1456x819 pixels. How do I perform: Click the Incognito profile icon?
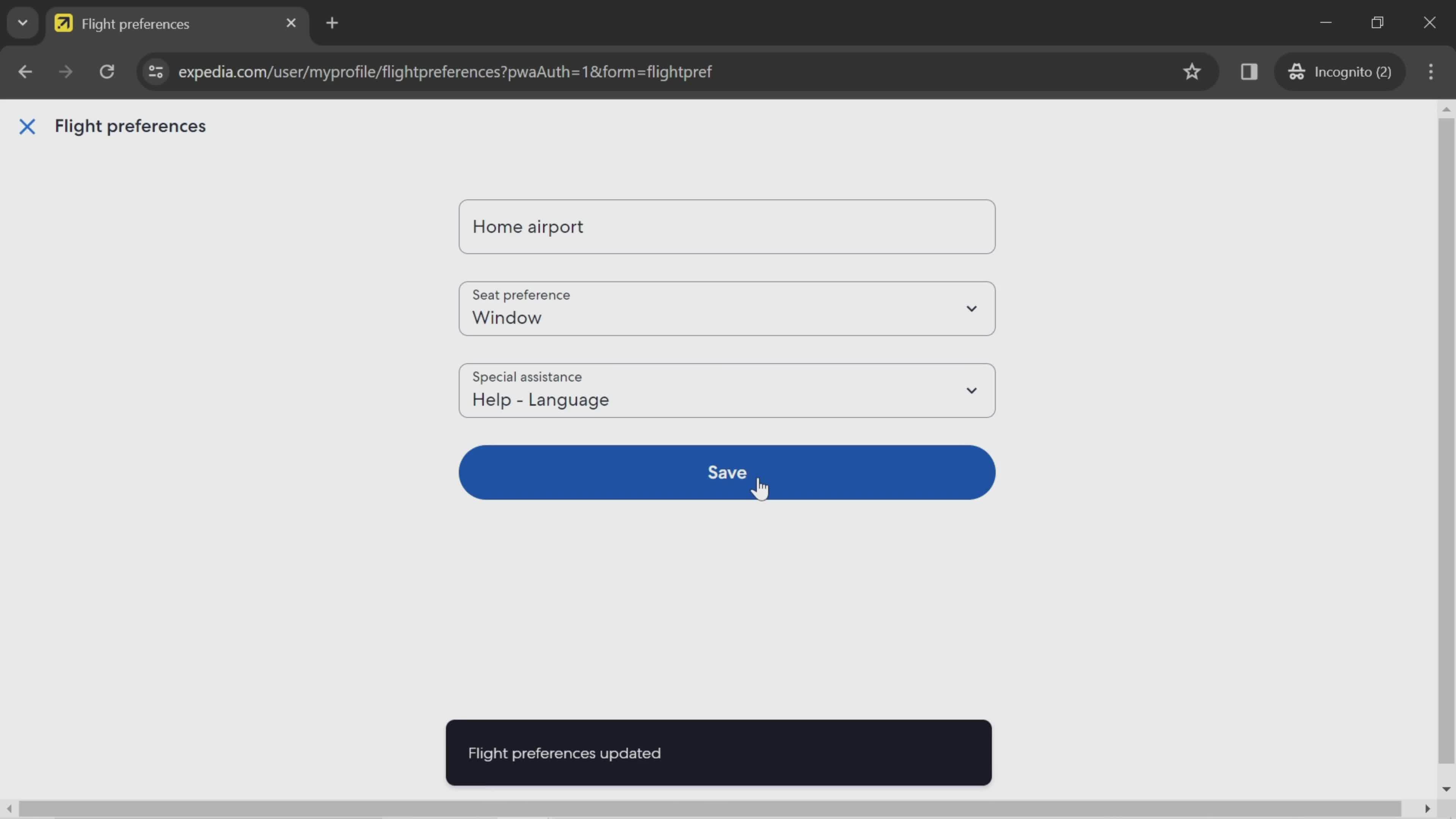click(1297, 71)
